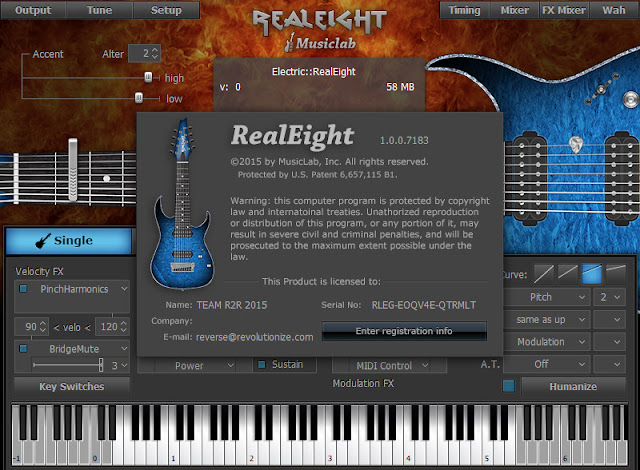Toggle the PinchHarmonics checkbox
Image resolution: width=640 pixels, height=470 pixels.
tap(23, 289)
